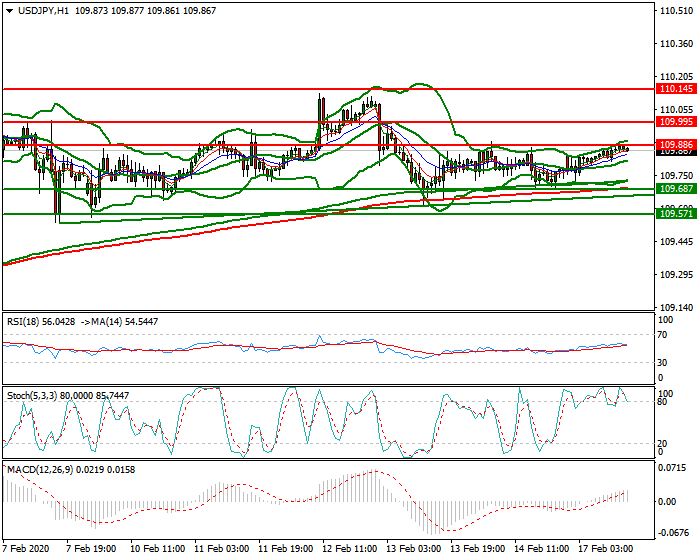Select the red 110.145 resistance price label
This screenshot has height=560, width=700.
pos(677,89)
